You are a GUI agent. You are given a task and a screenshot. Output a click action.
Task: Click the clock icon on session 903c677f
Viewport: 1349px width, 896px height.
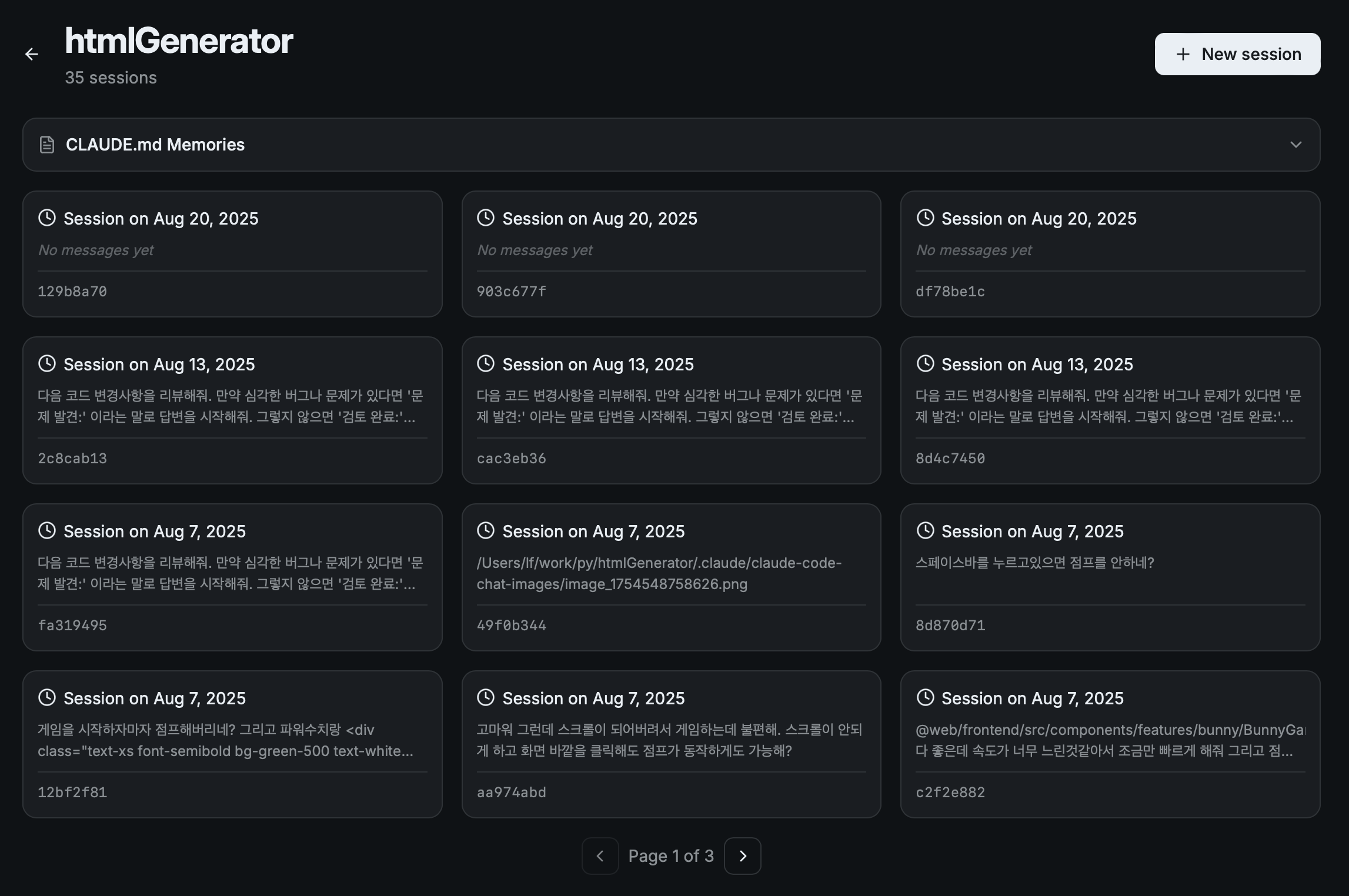(x=486, y=218)
